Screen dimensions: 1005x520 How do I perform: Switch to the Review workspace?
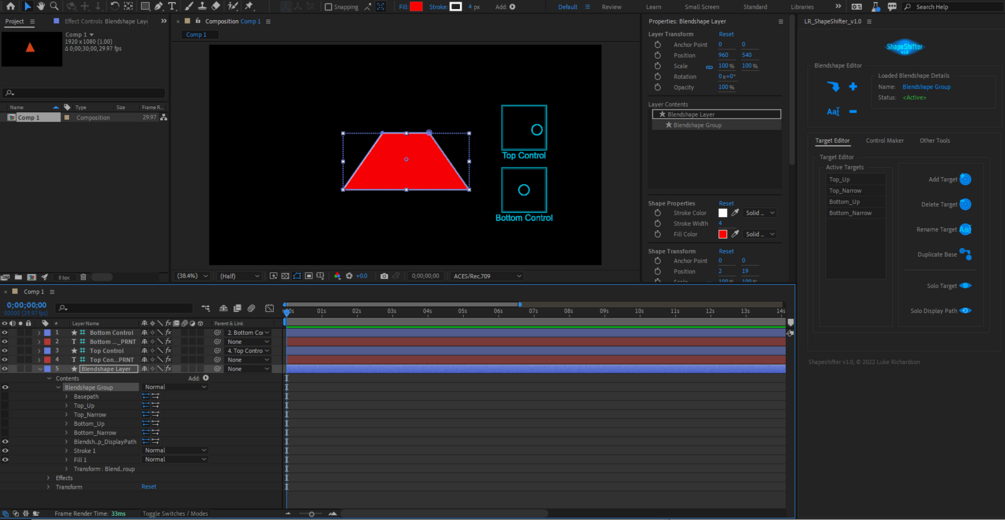pyautogui.click(x=611, y=7)
